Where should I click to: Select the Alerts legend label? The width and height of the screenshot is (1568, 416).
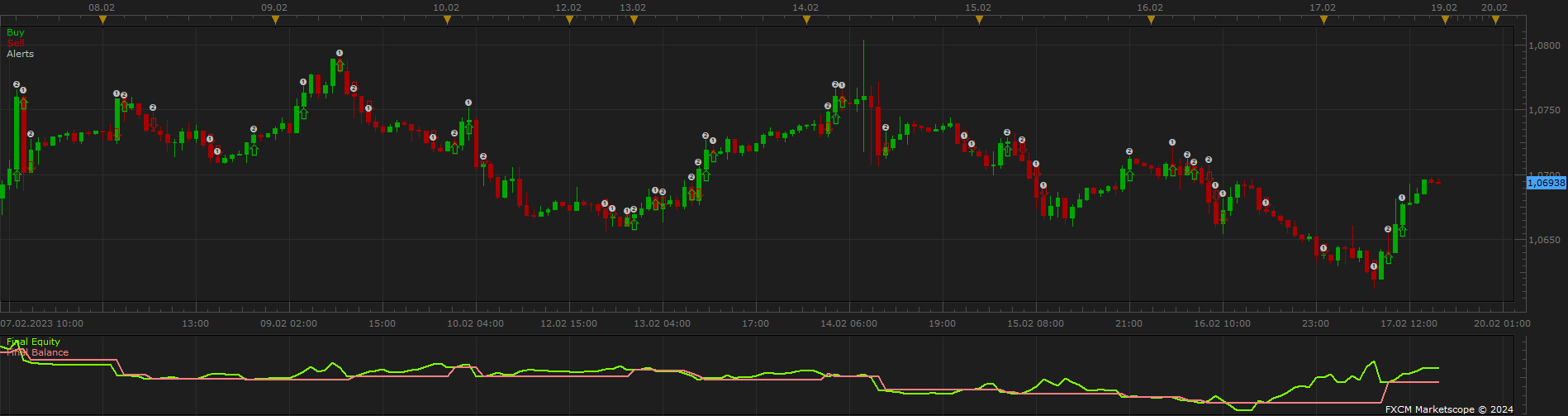(21, 54)
